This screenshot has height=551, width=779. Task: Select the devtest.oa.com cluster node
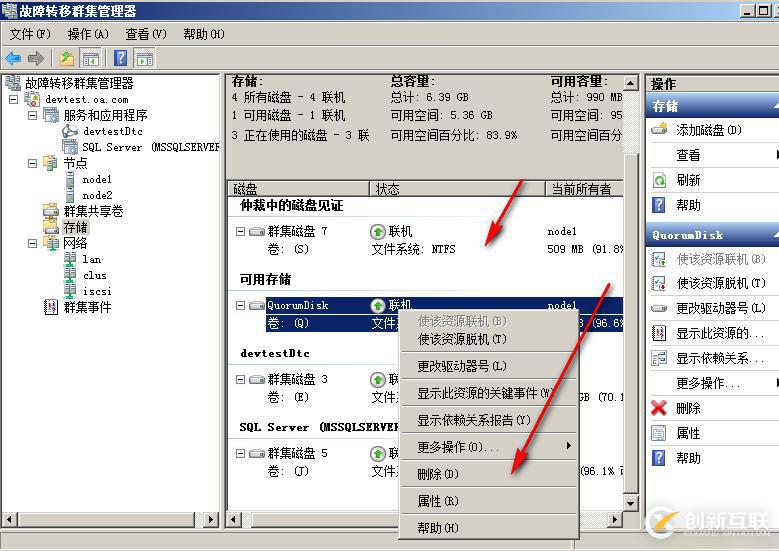(86, 99)
